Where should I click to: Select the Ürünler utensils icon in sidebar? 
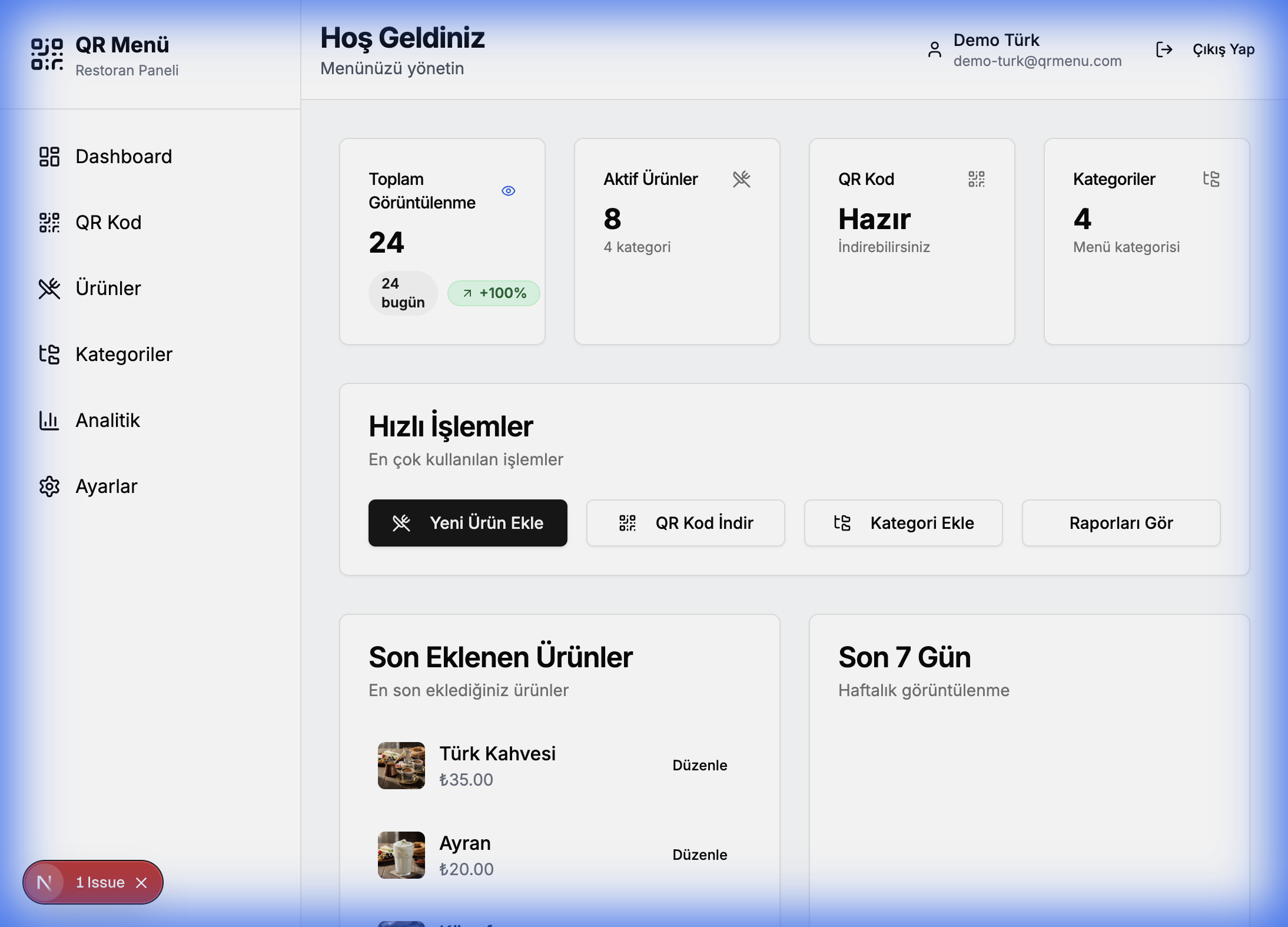pyautogui.click(x=49, y=288)
